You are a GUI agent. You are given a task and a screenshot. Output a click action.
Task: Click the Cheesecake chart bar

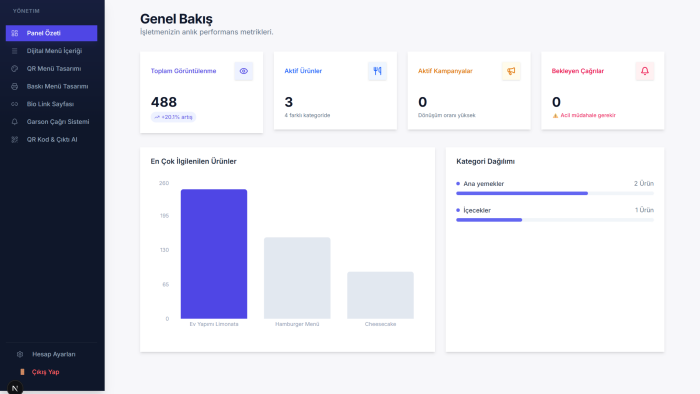tap(380, 295)
